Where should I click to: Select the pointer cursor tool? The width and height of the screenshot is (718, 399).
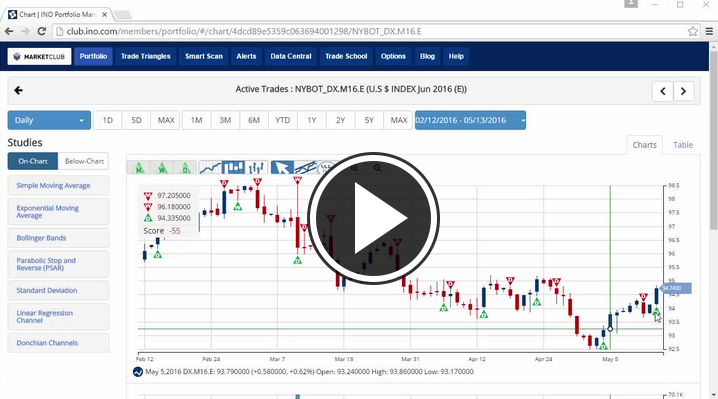click(282, 168)
